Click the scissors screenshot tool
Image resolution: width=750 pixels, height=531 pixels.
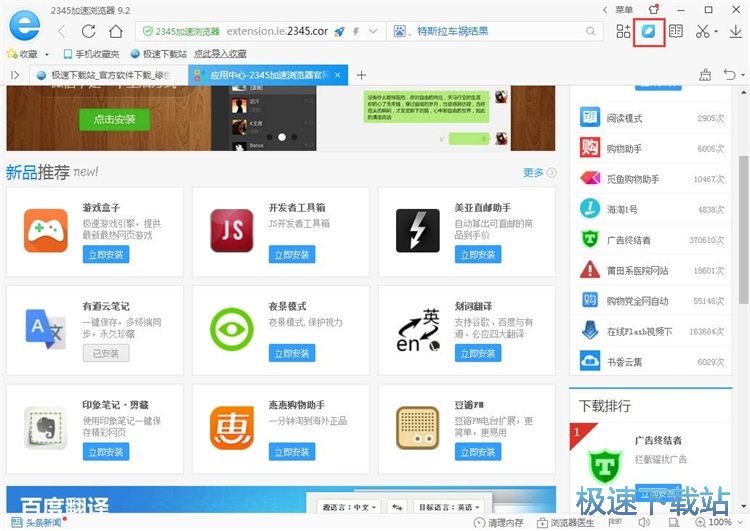[702, 32]
